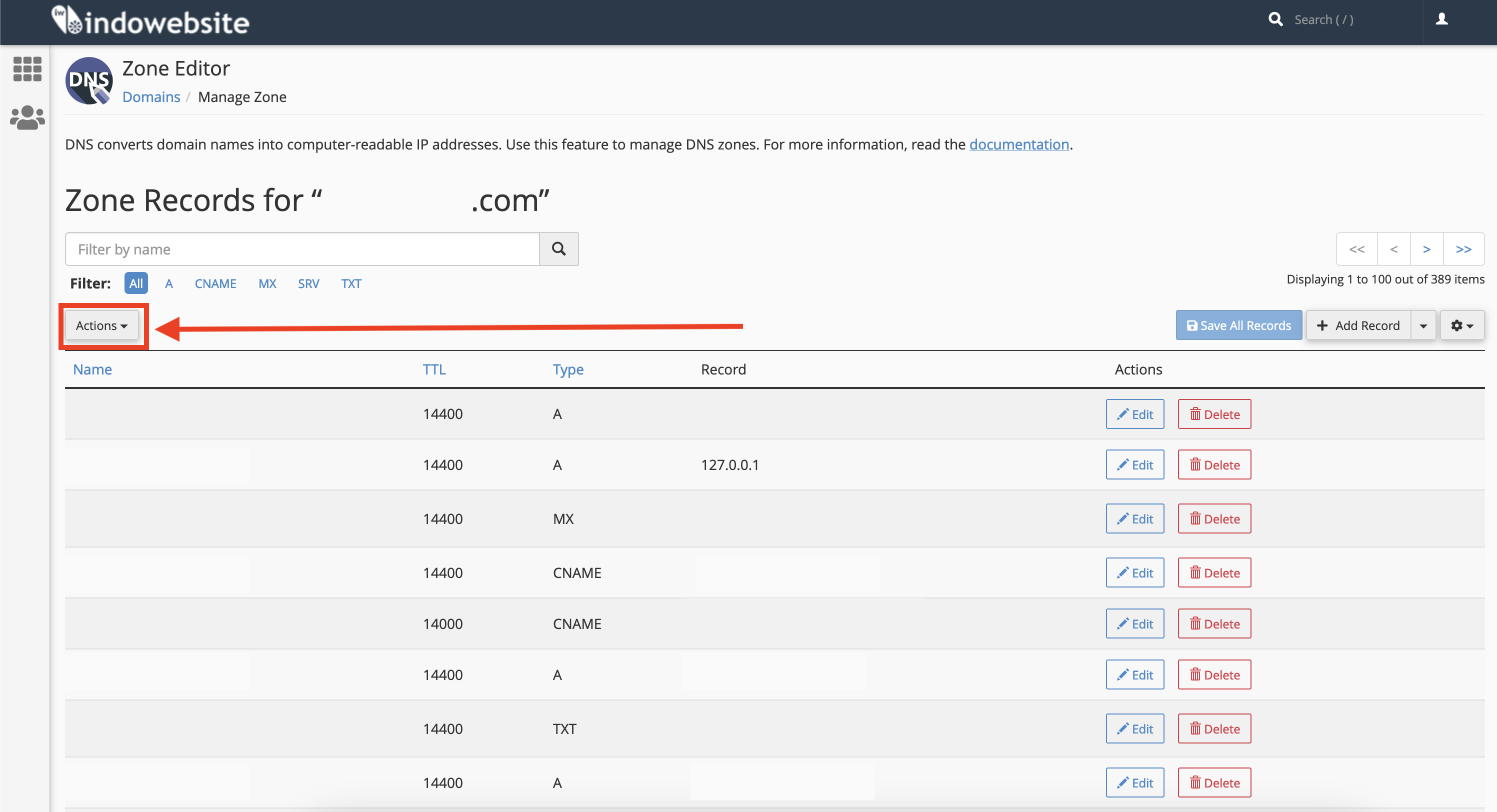1497x812 pixels.
Task: Click the magnifier button beside the filter field
Action: tap(558, 249)
